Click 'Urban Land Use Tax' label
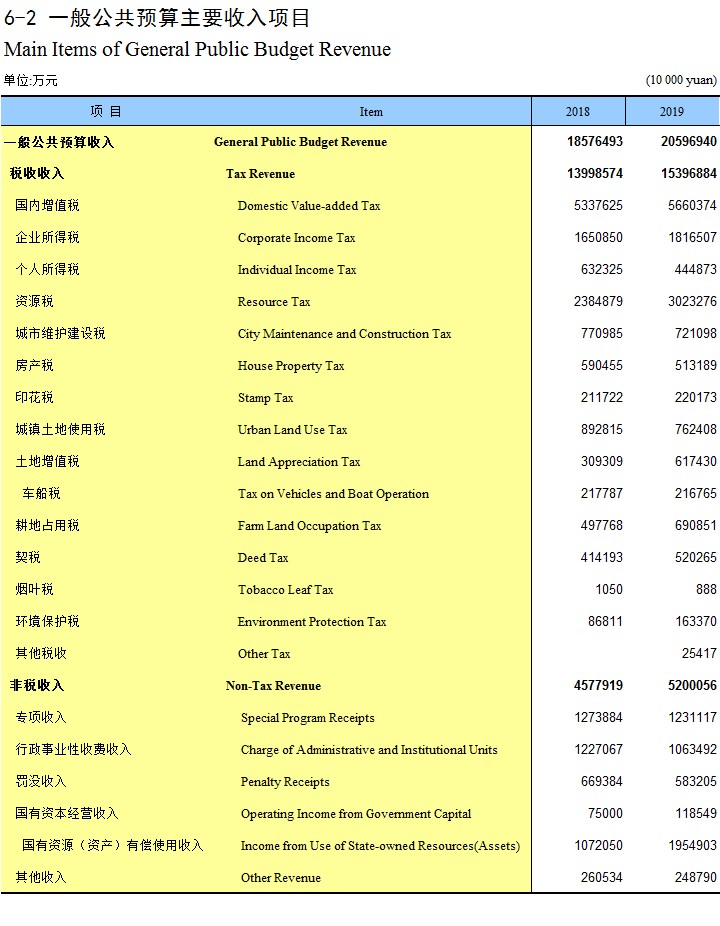Screen dimensions: 720x926 point(292,430)
